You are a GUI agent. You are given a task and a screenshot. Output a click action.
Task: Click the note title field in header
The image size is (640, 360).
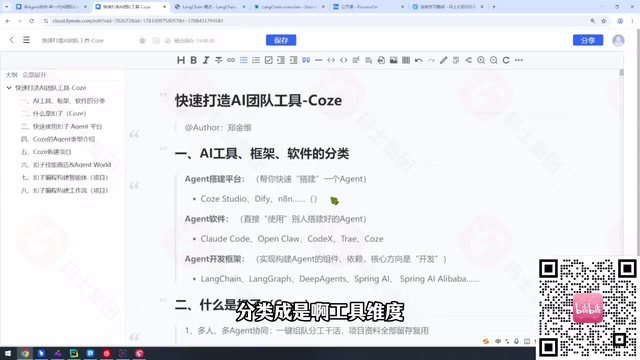73,40
